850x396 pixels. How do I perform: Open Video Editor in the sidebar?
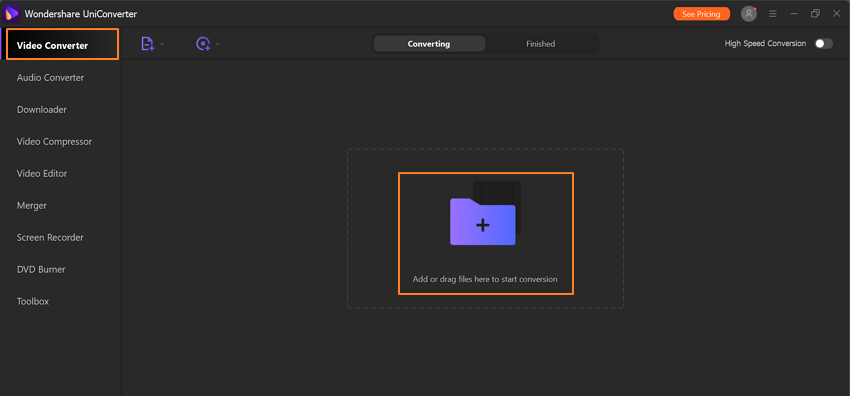click(42, 173)
